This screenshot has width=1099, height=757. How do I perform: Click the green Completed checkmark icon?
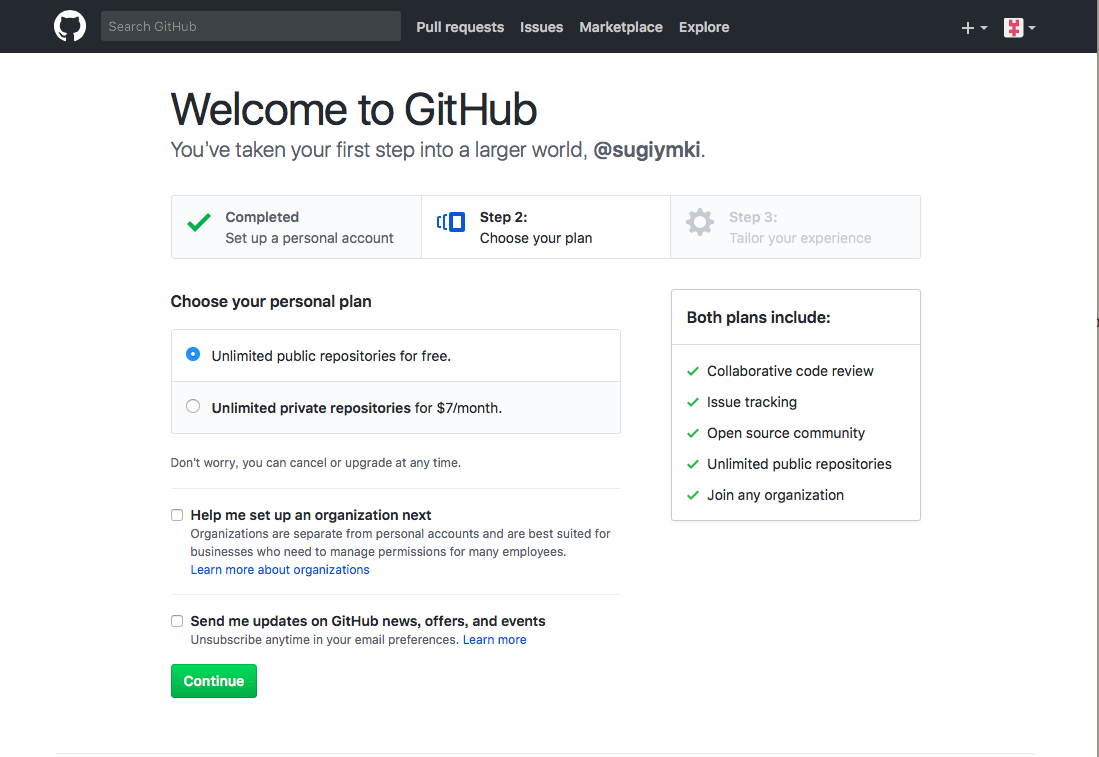199,223
